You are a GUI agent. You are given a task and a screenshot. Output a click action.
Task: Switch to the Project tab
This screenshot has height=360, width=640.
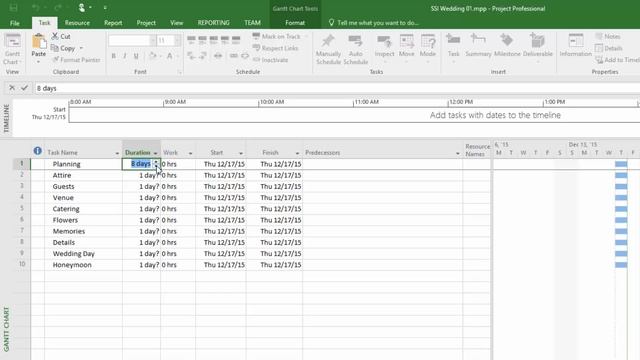146,23
